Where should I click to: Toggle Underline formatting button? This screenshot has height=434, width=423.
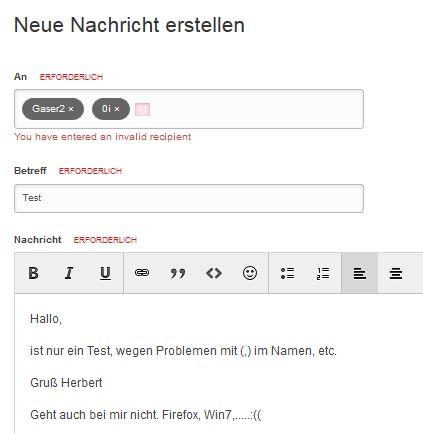pyautogui.click(x=105, y=273)
